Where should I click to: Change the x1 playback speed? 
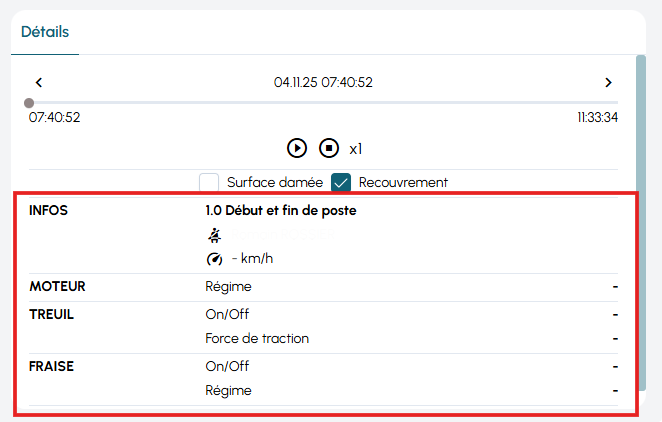[355, 149]
